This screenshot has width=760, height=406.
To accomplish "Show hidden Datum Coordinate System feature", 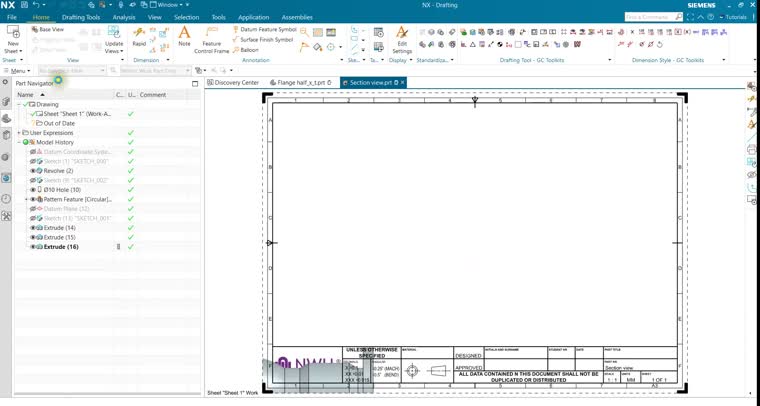I will [33, 152].
